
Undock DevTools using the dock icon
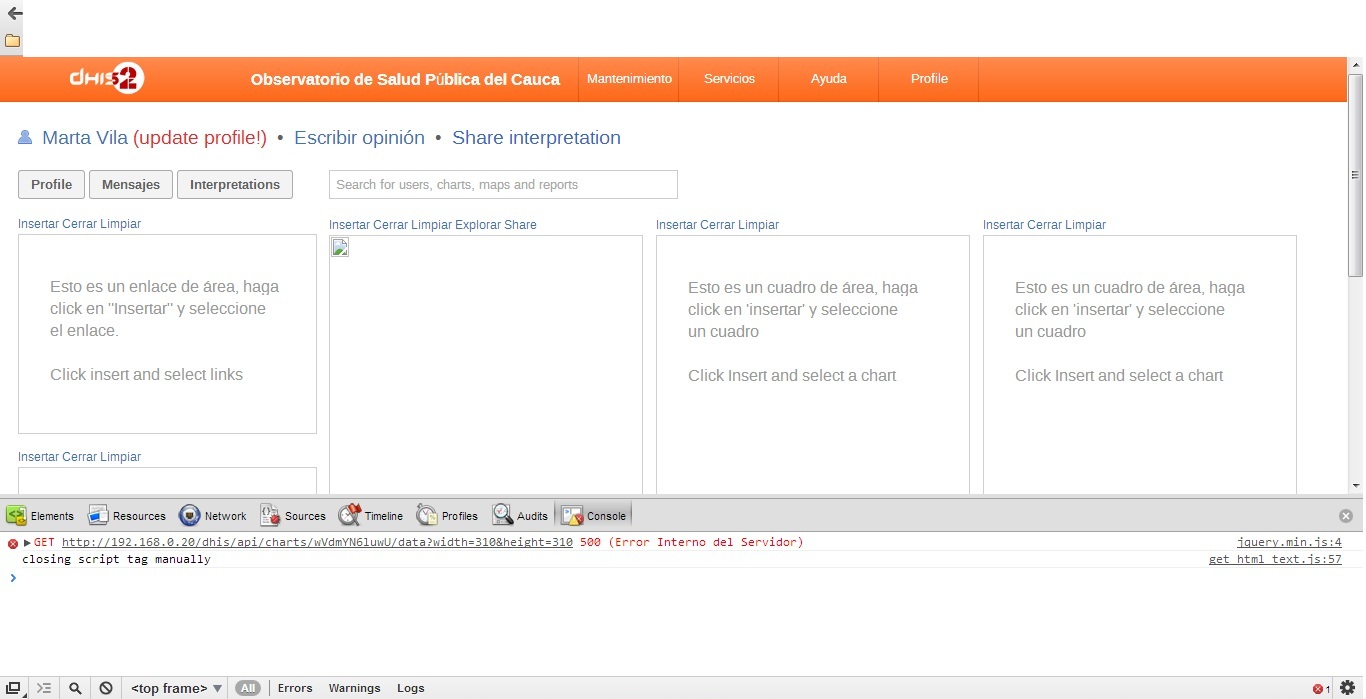pos(14,688)
